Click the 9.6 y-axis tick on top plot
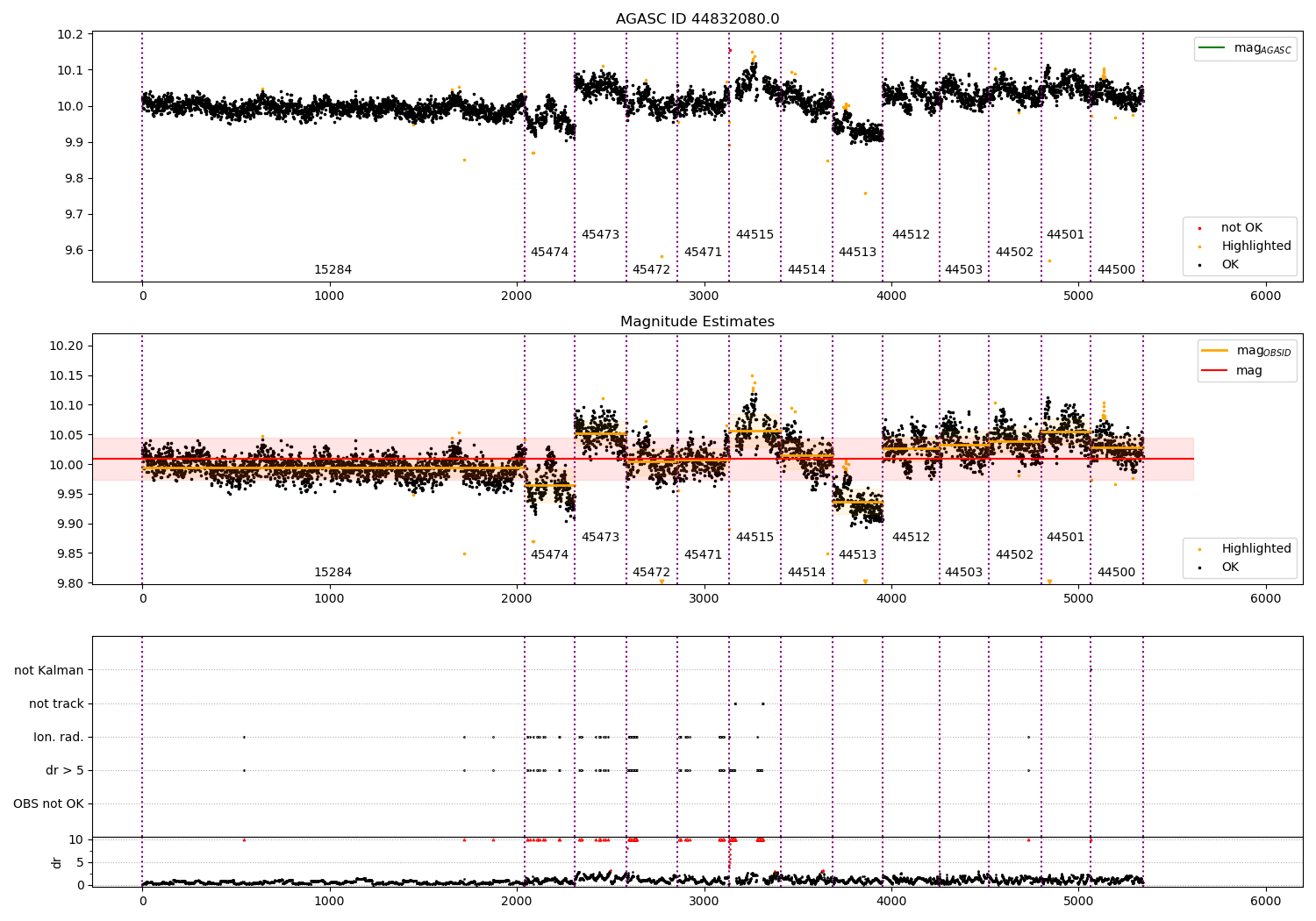 [75, 250]
